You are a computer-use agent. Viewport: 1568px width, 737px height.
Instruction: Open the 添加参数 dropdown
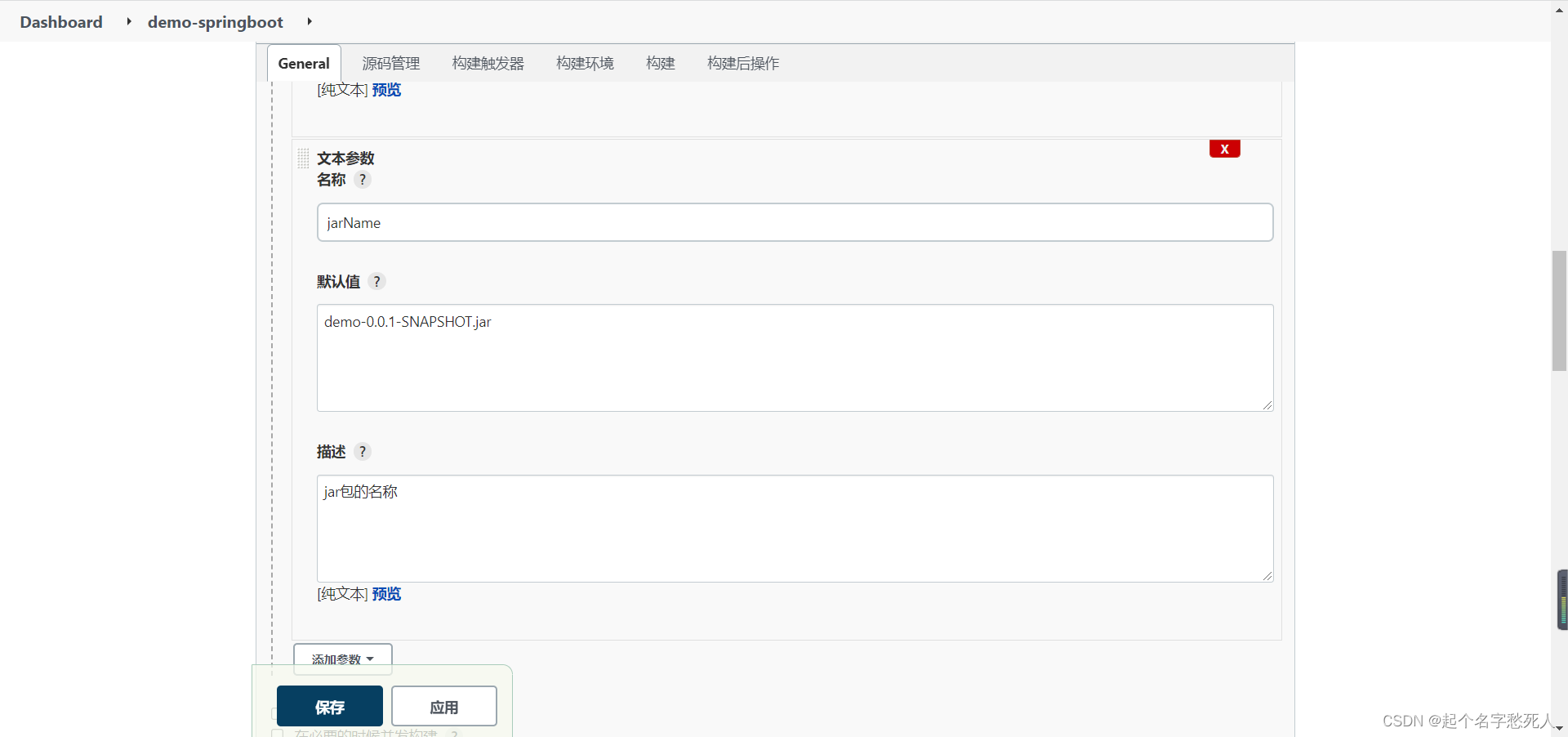tap(343, 659)
